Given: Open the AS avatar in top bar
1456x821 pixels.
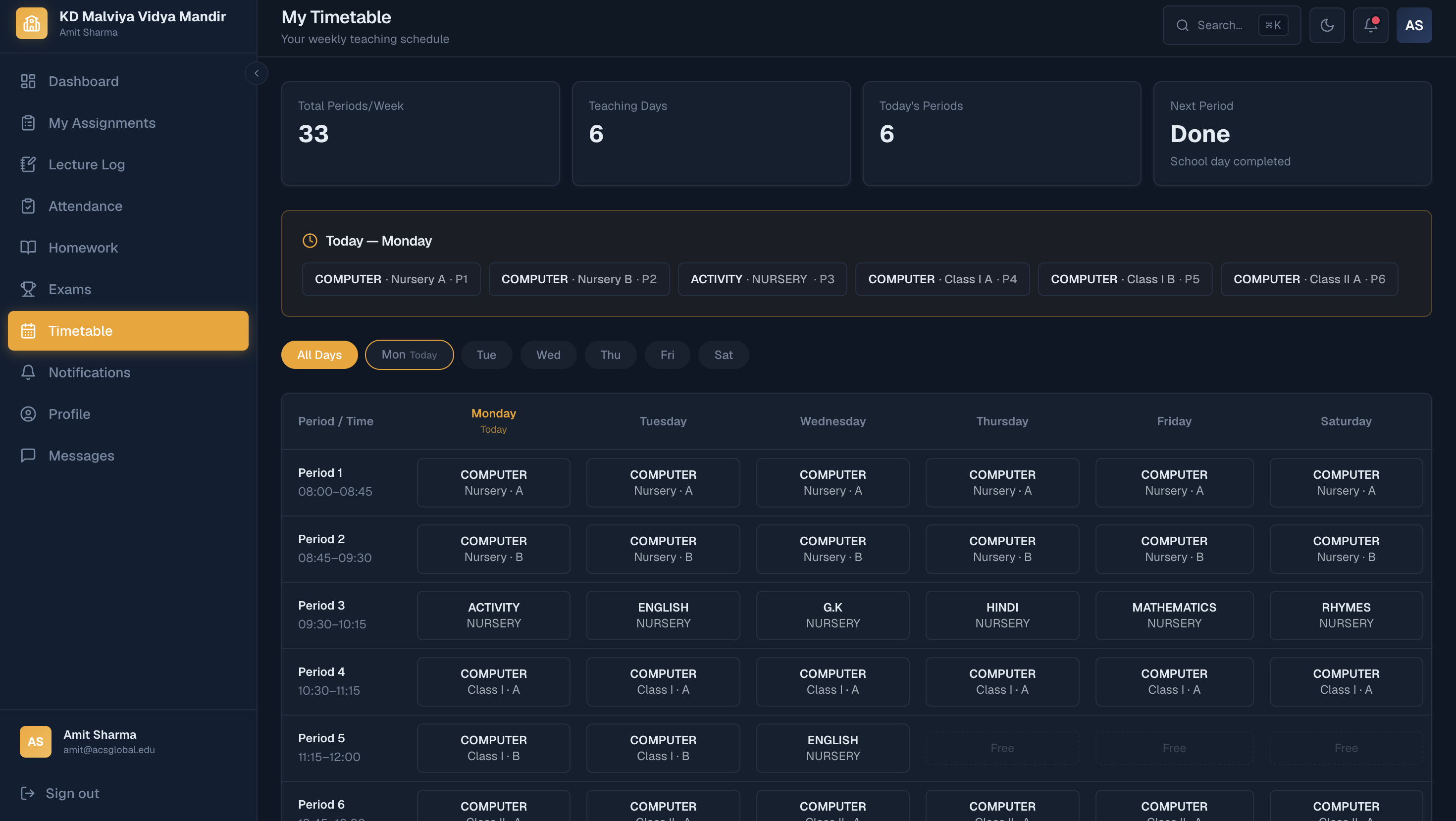Looking at the screenshot, I should pyautogui.click(x=1414, y=25).
